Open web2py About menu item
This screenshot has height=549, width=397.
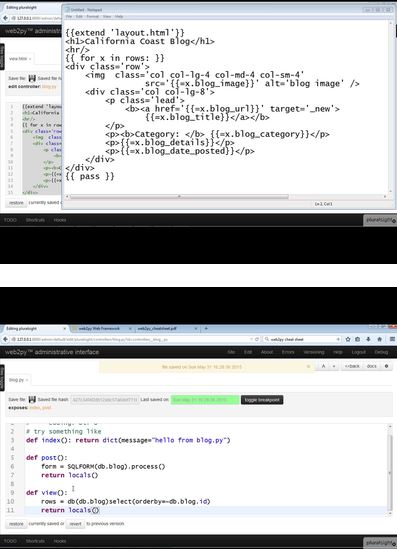[267, 352]
